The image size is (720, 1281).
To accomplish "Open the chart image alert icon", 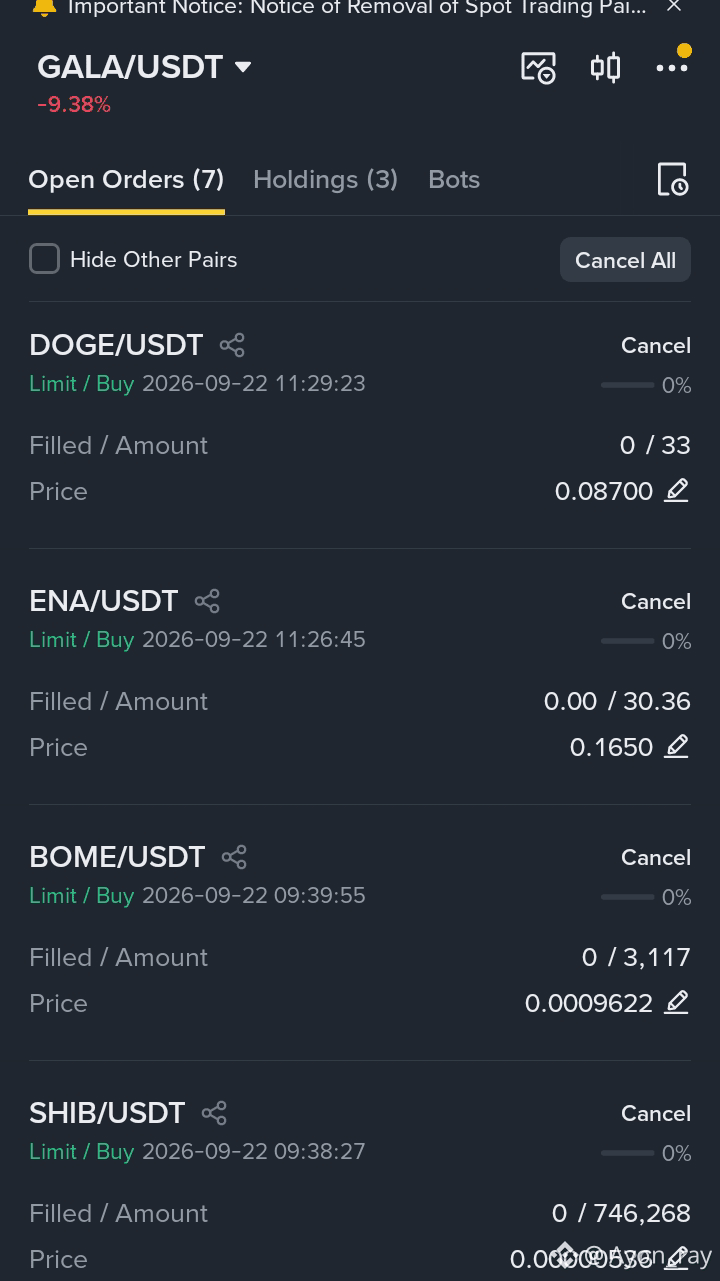I will pos(538,68).
